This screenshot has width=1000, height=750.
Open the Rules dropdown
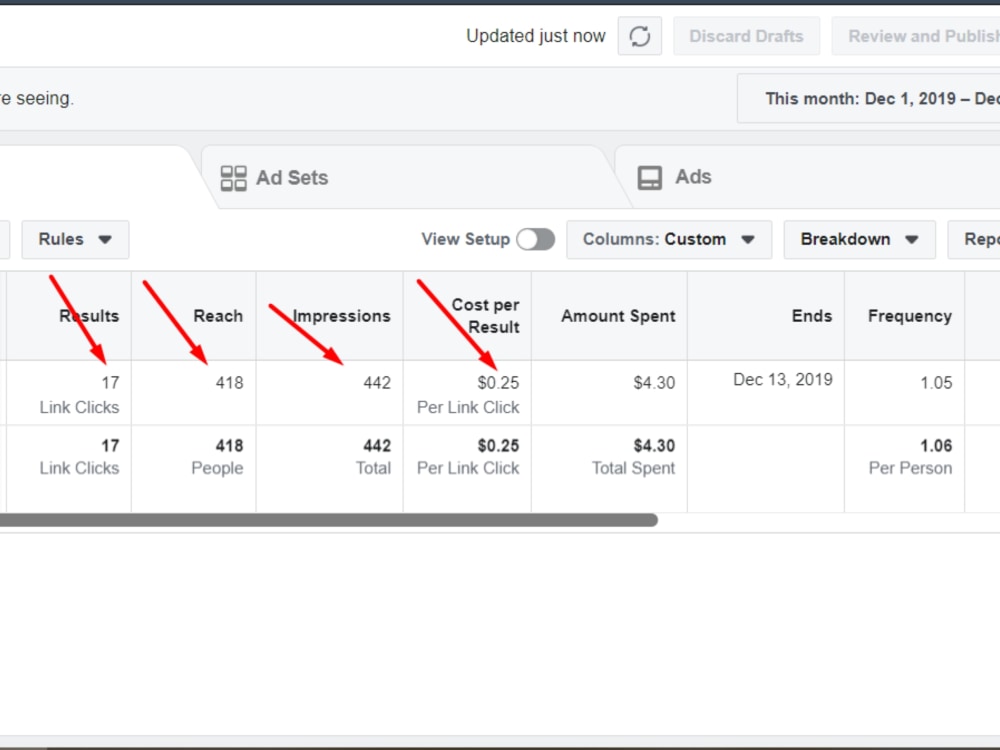[75, 240]
